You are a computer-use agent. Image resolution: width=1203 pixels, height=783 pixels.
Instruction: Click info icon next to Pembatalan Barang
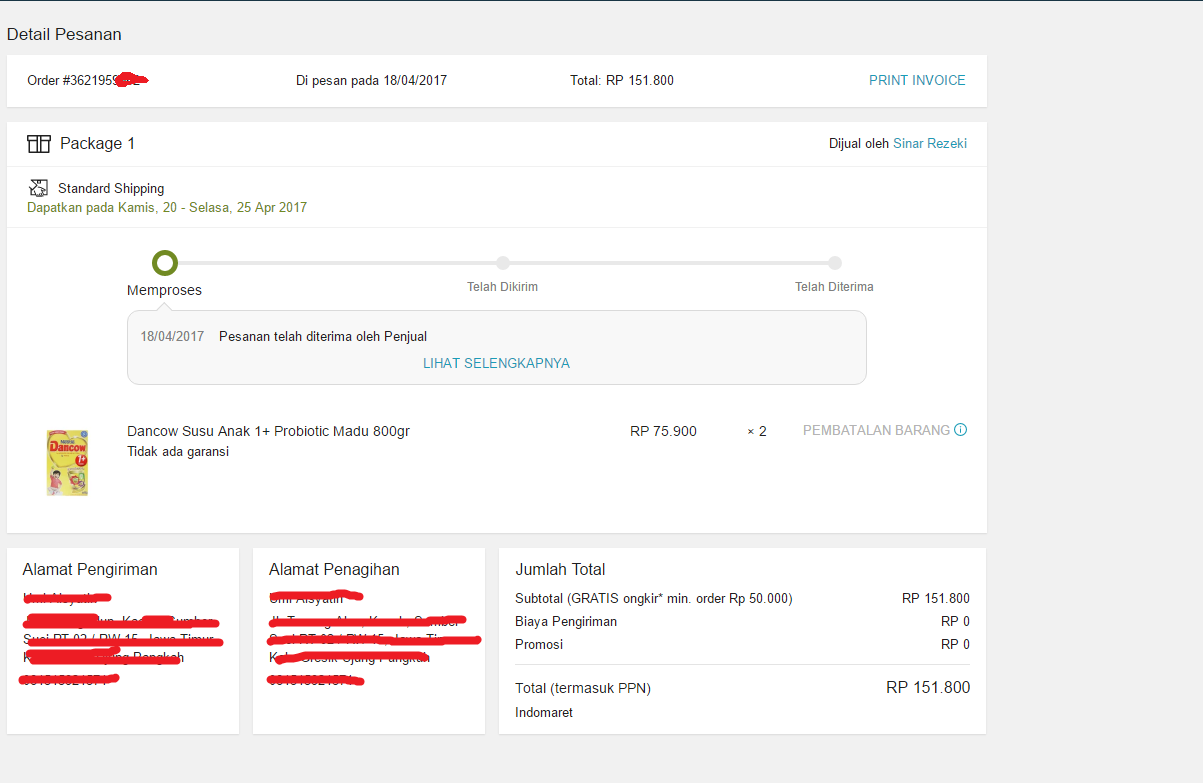(961, 430)
